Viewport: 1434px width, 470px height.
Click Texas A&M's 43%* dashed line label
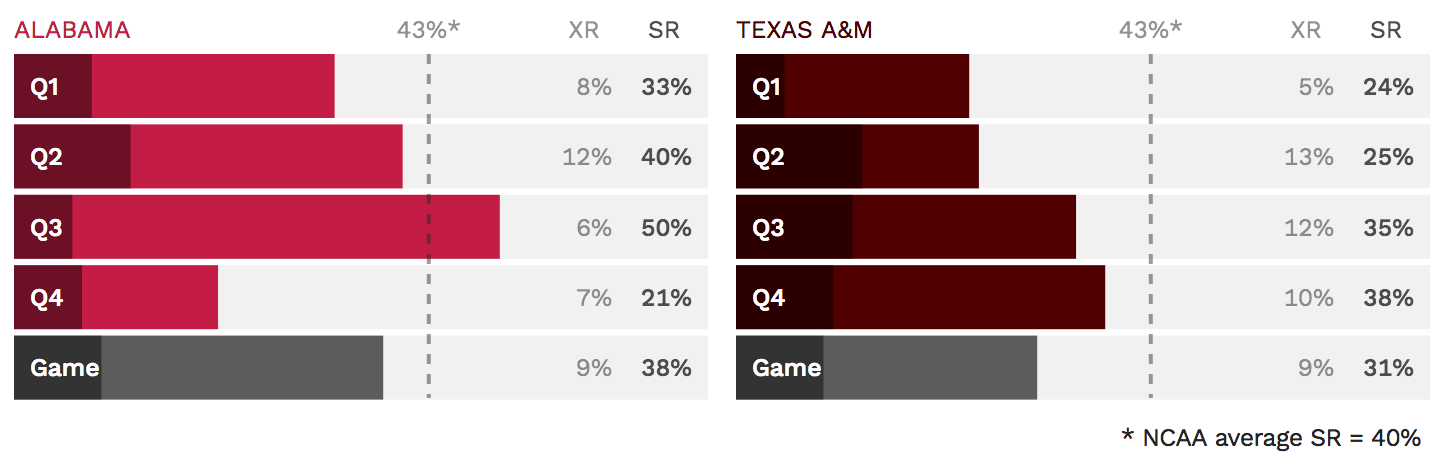(x=1151, y=30)
